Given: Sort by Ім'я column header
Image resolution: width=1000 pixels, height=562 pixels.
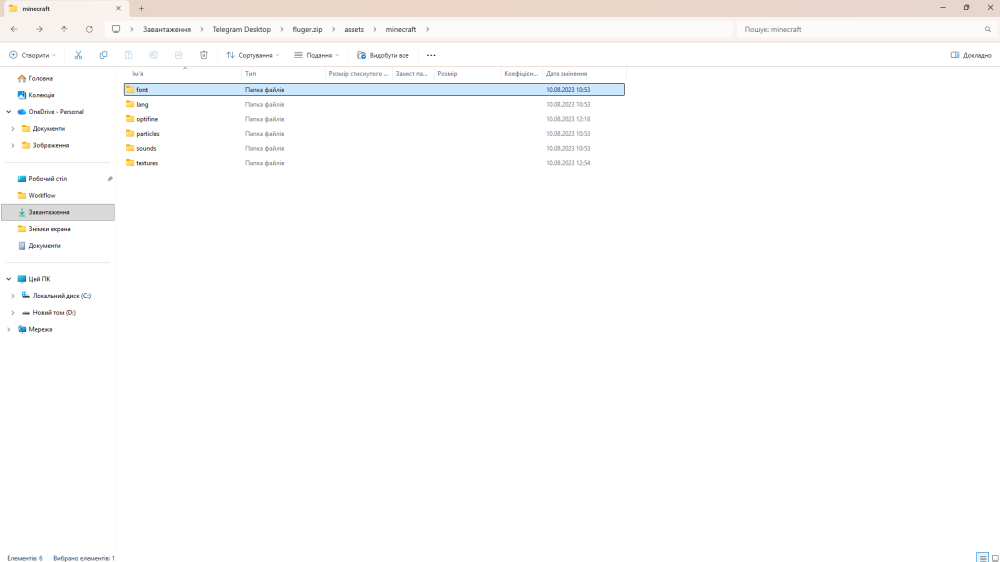Looking at the screenshot, I should (x=183, y=74).
